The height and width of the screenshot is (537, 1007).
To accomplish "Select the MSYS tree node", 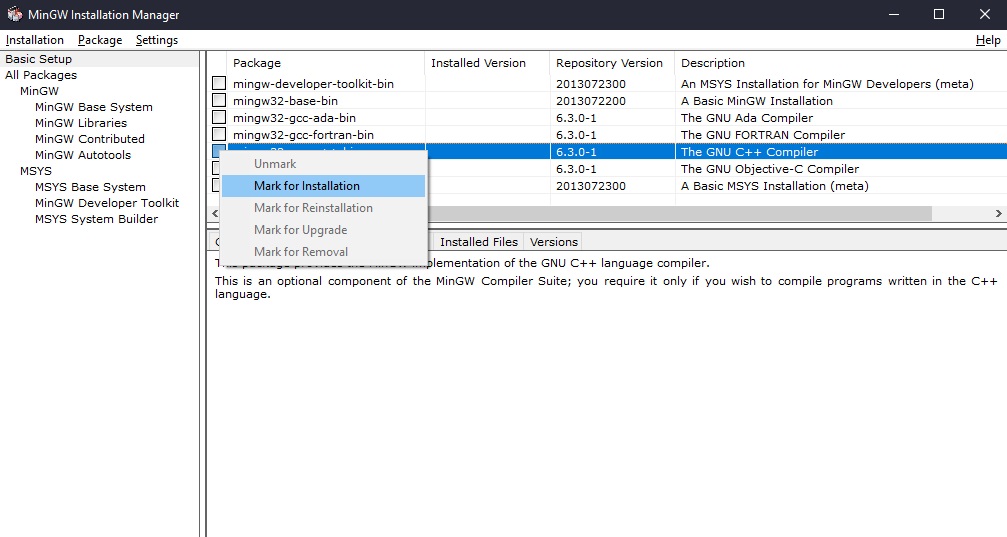I will [36, 171].
